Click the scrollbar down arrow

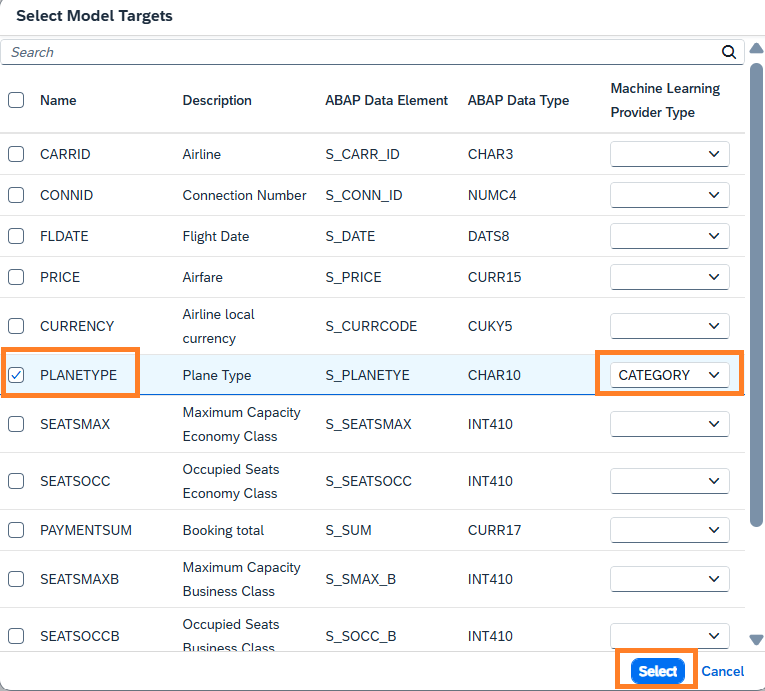tap(756, 640)
